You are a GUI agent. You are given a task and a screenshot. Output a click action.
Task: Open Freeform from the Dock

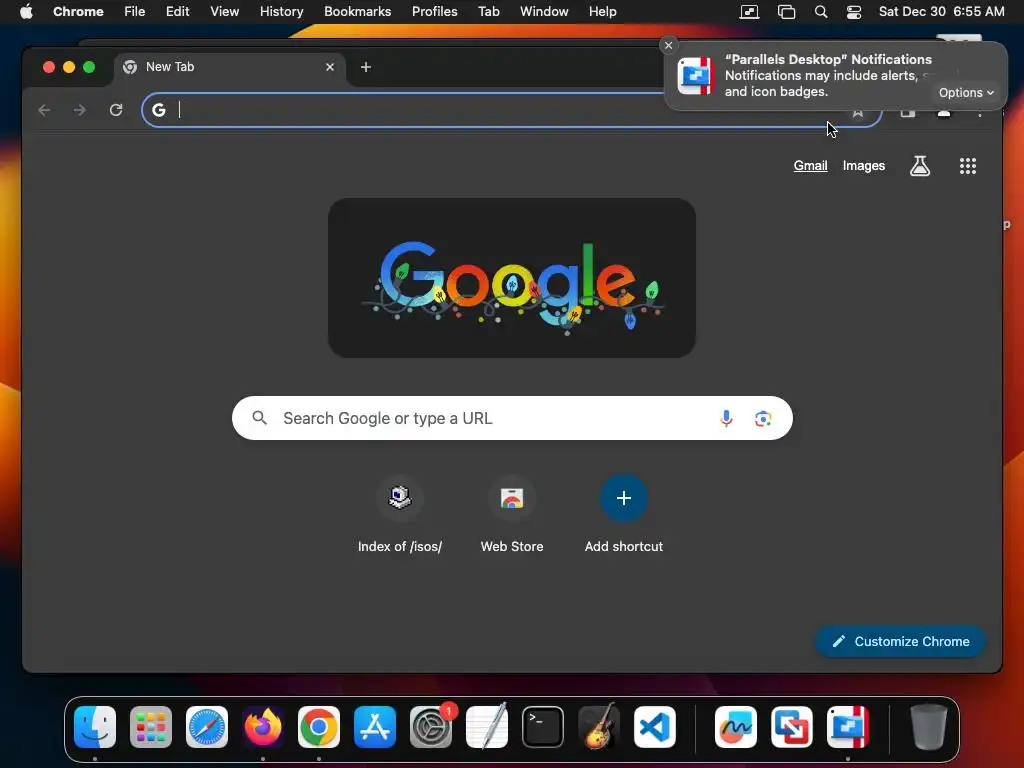click(736, 727)
